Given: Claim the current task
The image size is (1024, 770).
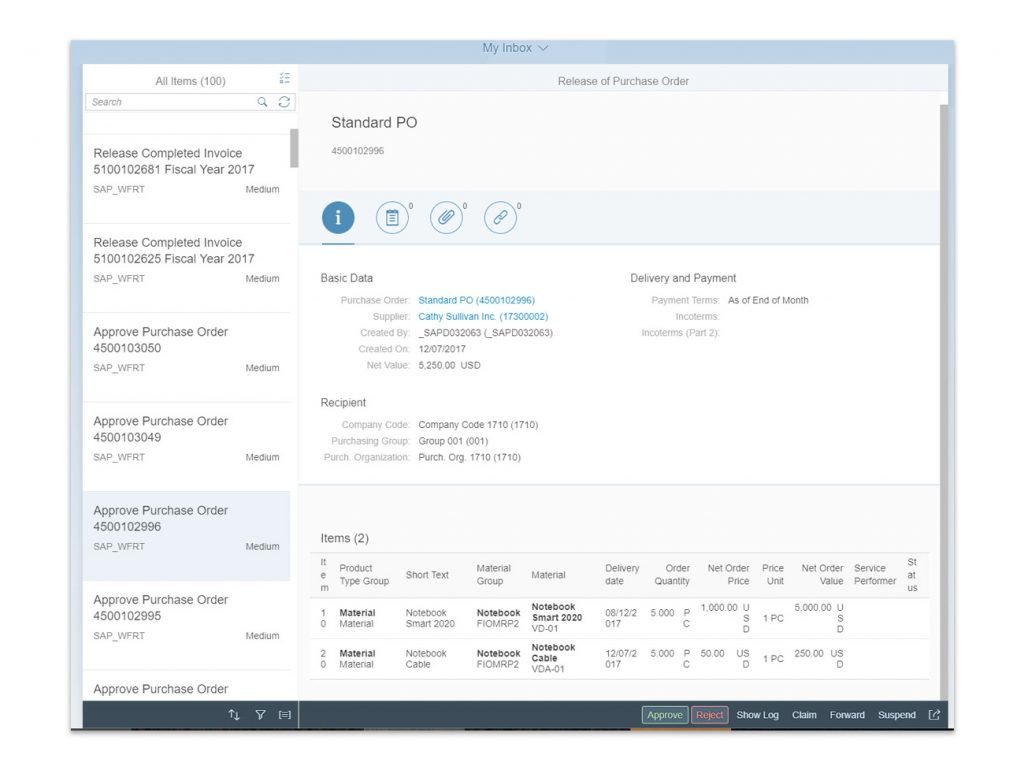Looking at the screenshot, I should (804, 715).
